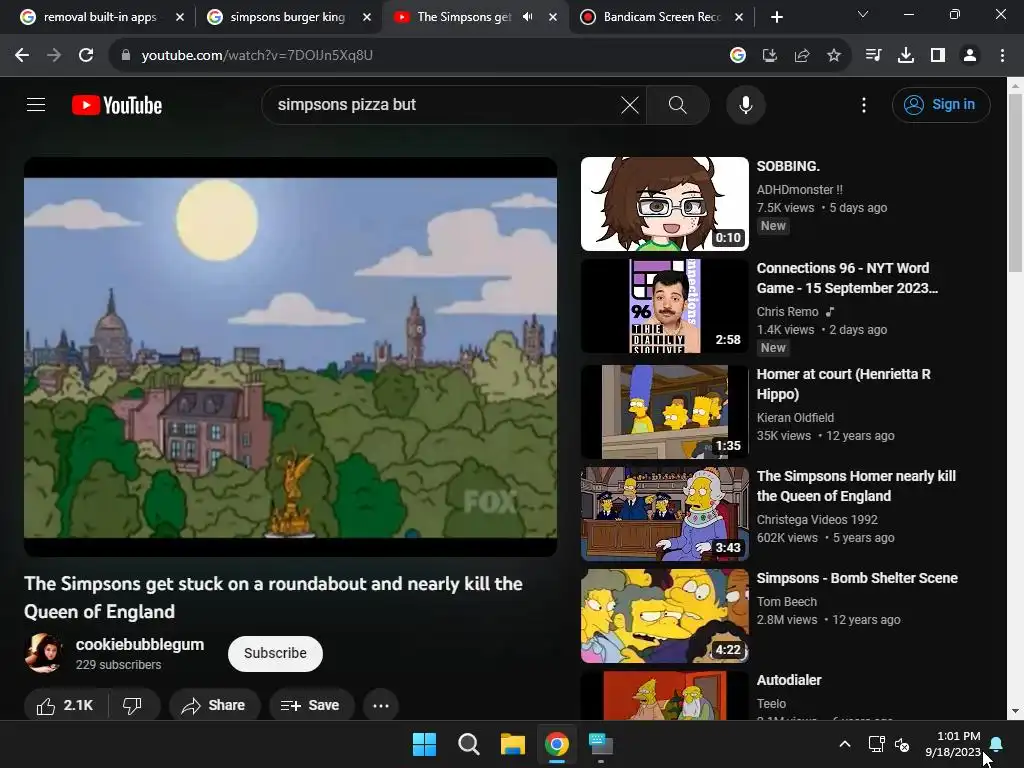Image resolution: width=1024 pixels, height=768 pixels.
Task: Click Chrome icon in taskbar
Action: 556,744
